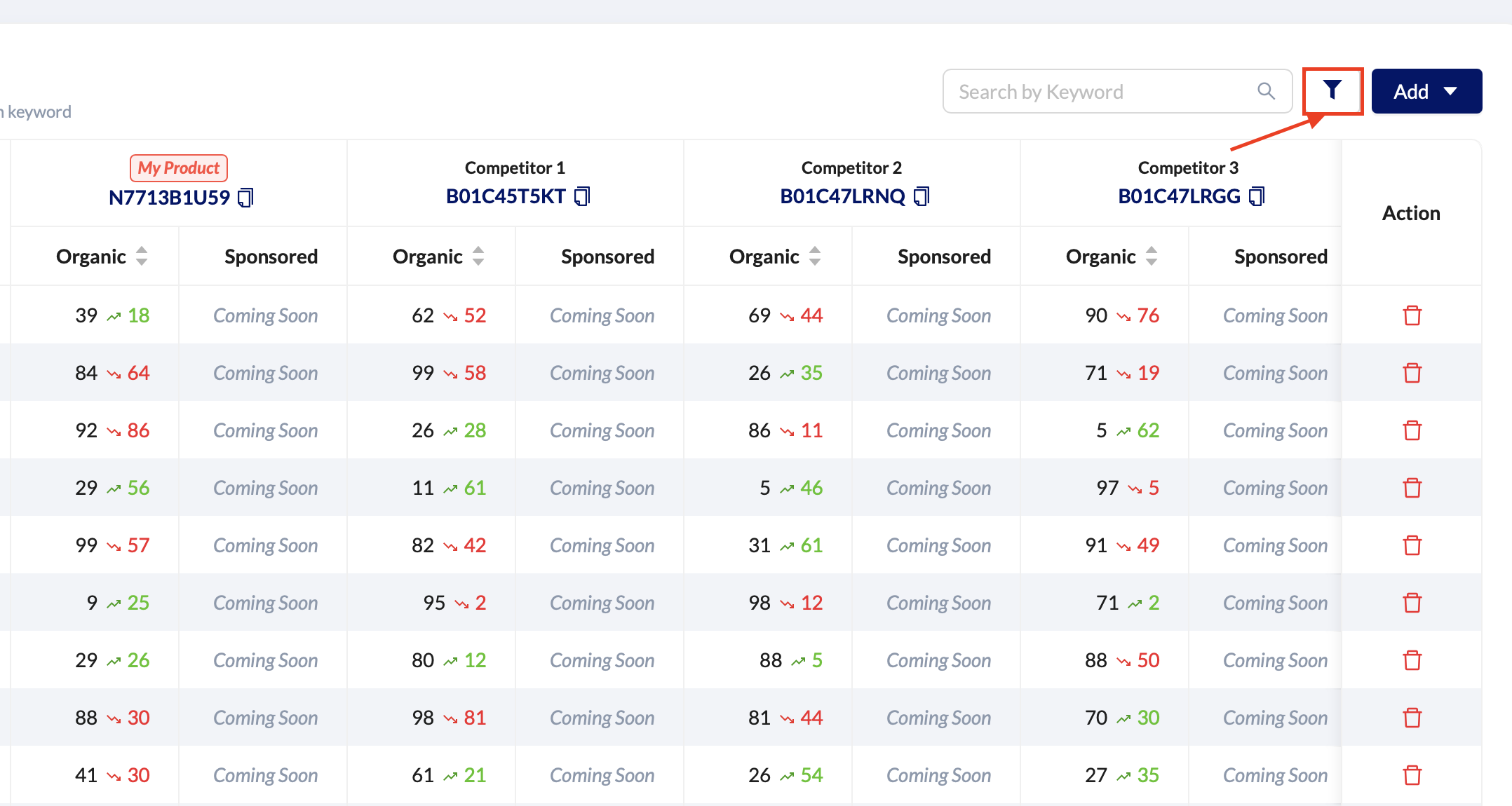Click the search magnifier icon
Image resolution: width=1512 pixels, height=806 pixels.
1266,91
